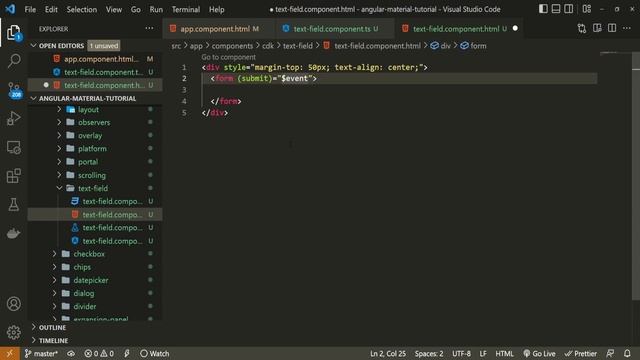Open Remote Explorer icon
The height and width of the screenshot is (360, 640).
pyautogui.click(x=13, y=147)
